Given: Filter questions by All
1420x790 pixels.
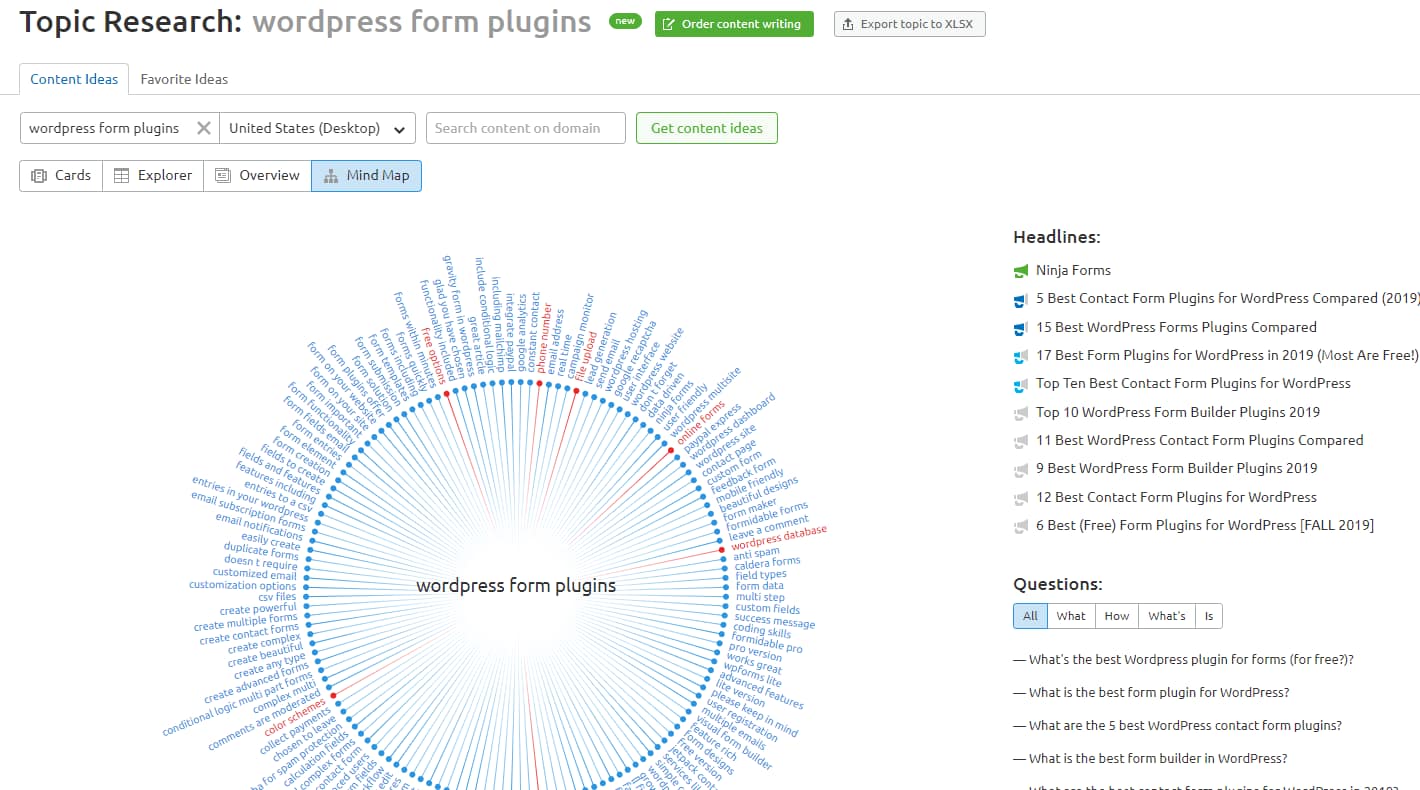Looking at the screenshot, I should coord(1030,616).
